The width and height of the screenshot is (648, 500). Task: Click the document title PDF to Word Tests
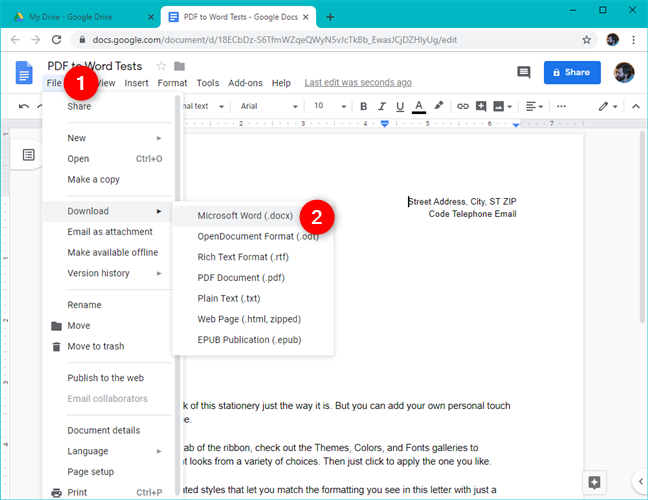95,66
